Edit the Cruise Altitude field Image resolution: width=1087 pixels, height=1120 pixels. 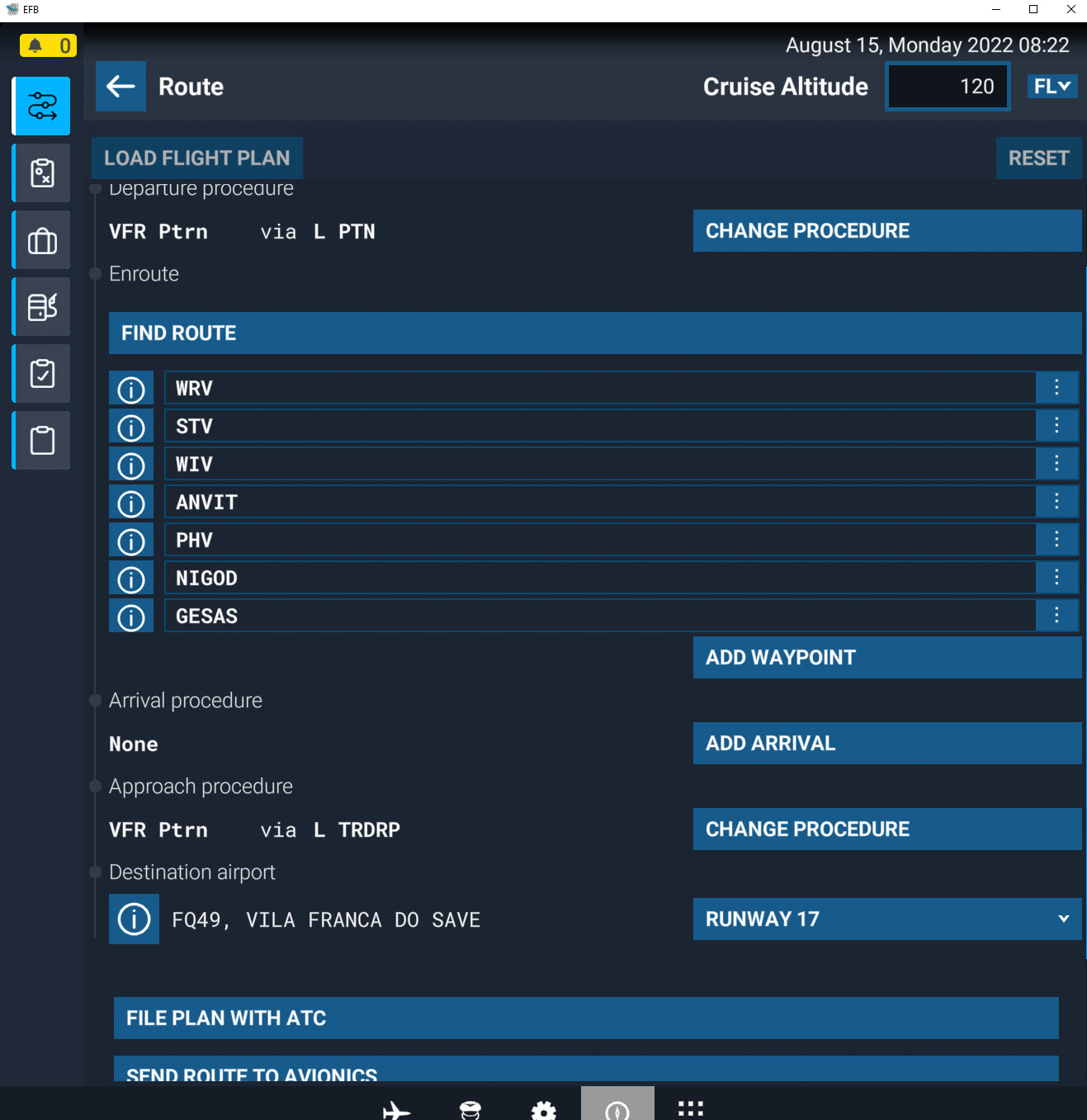coord(948,86)
